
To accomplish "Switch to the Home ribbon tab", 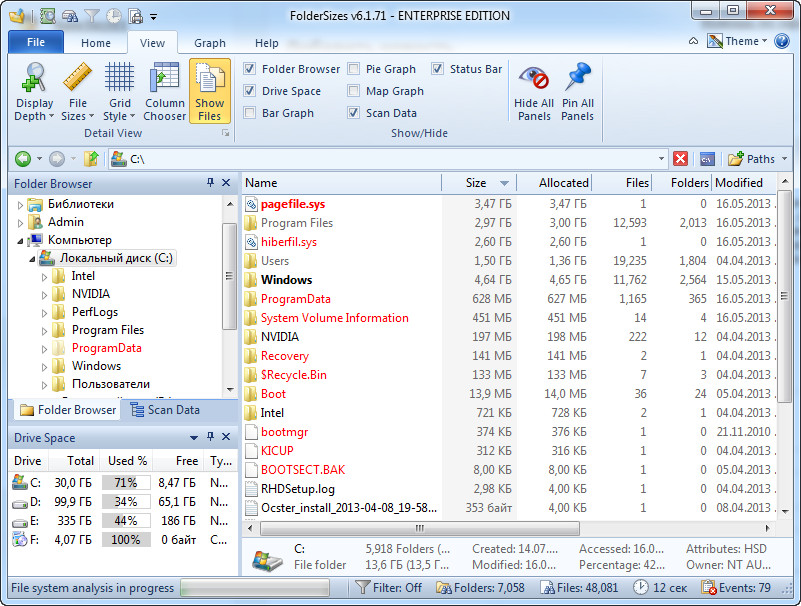I will [96, 43].
